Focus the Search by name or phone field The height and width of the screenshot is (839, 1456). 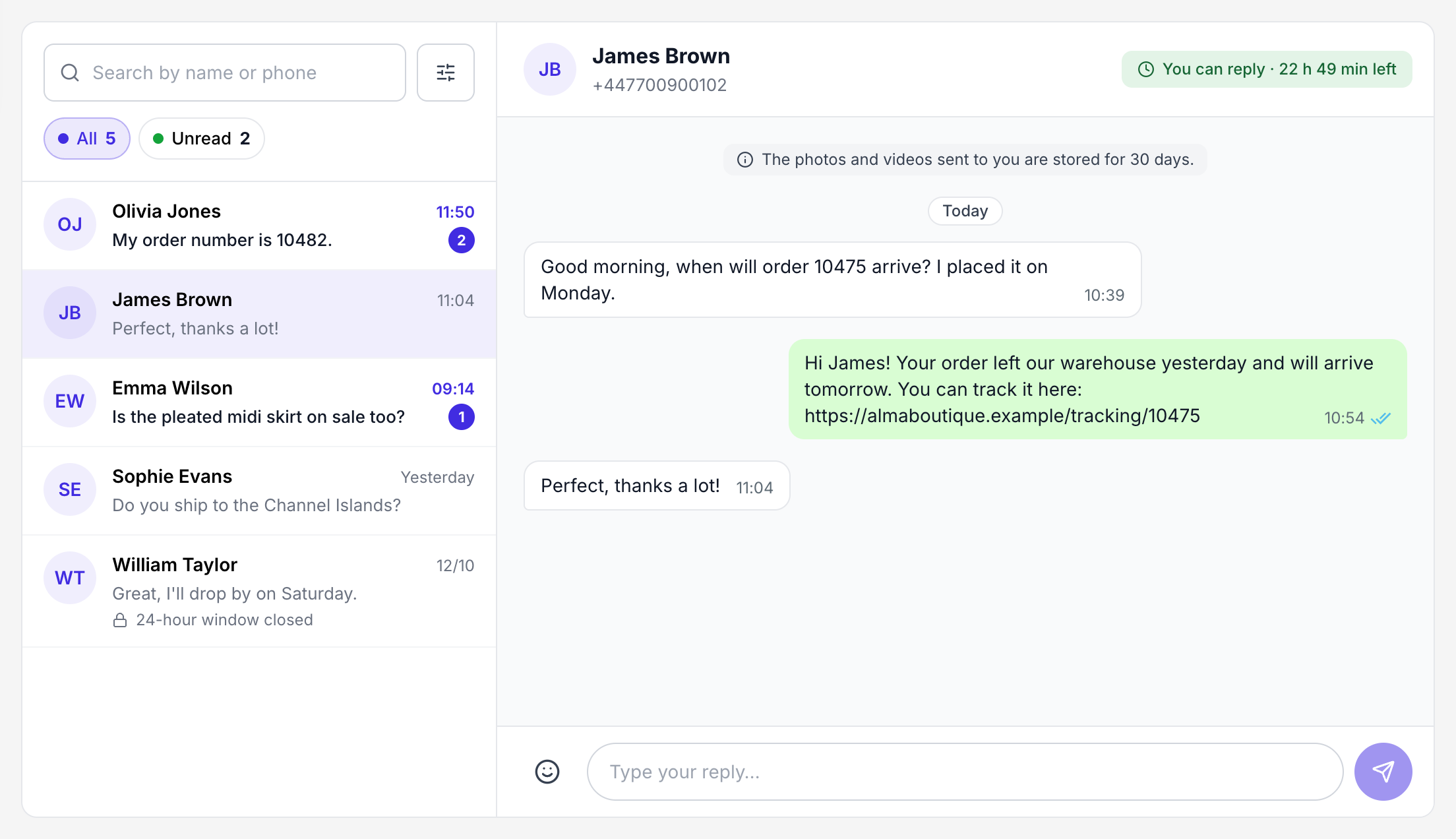click(x=225, y=73)
